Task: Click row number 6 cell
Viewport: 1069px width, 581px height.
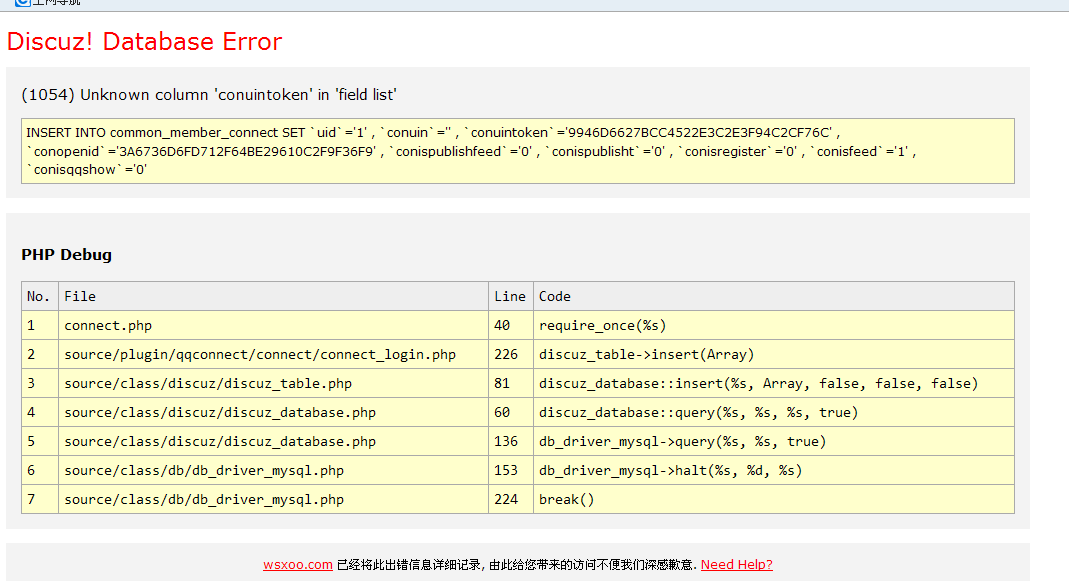Action: (40, 471)
